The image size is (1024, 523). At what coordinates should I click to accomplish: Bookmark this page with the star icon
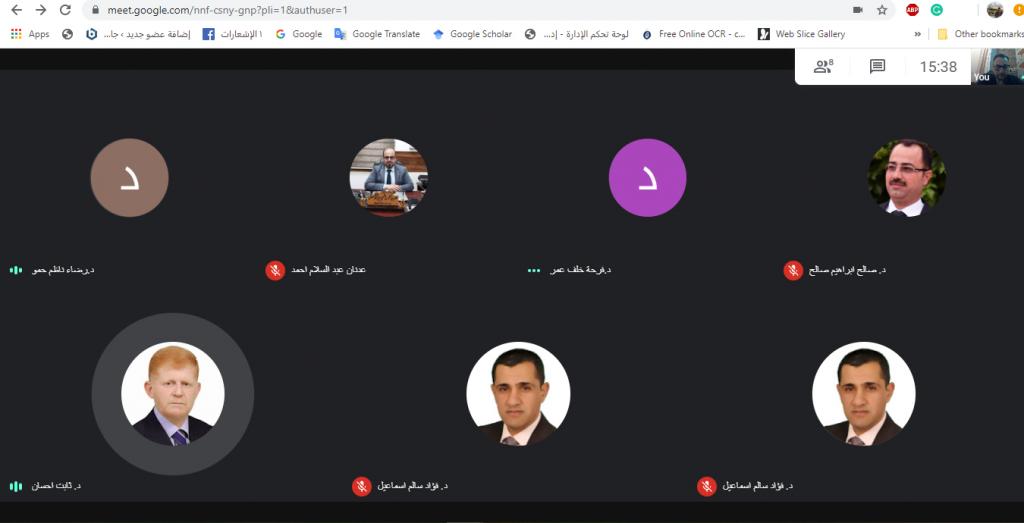882,10
